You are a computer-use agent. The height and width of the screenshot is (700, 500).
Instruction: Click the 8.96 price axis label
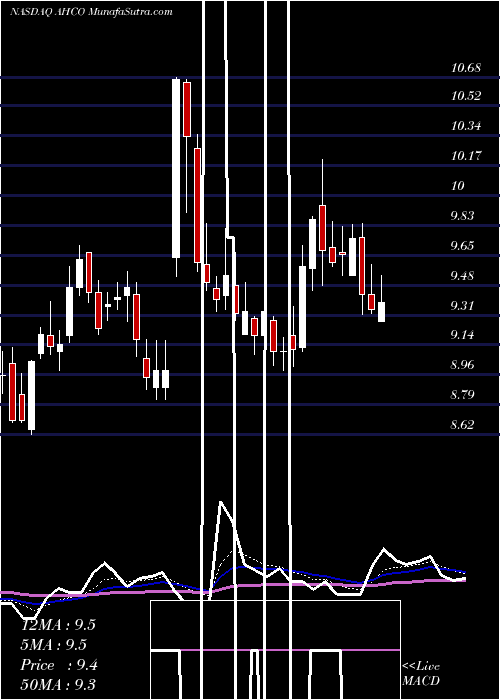click(x=462, y=365)
